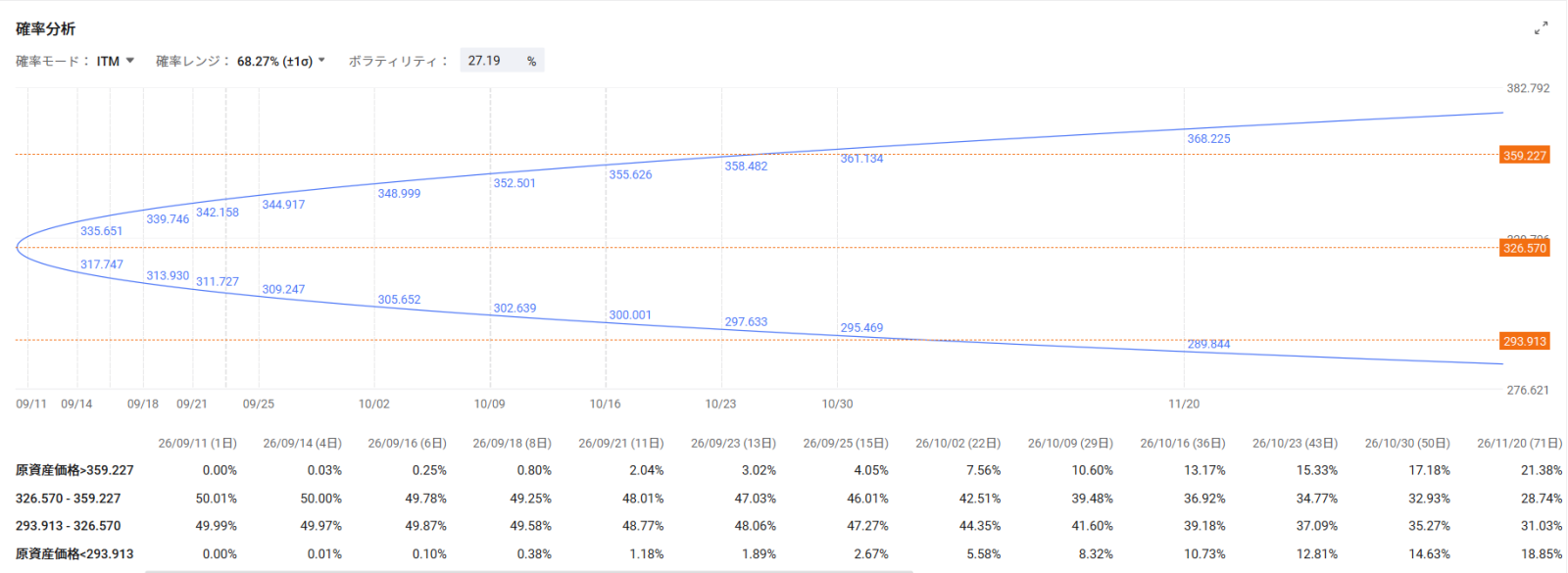Click upper curve value 352.501

(514, 183)
